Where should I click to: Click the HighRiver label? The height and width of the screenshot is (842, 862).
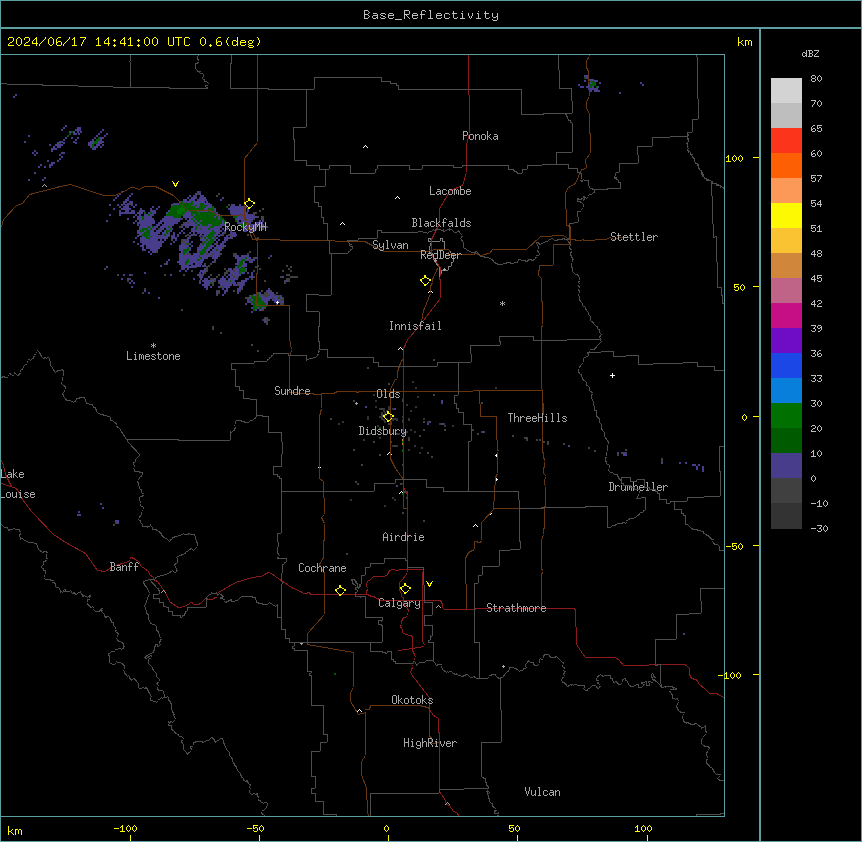click(x=430, y=743)
